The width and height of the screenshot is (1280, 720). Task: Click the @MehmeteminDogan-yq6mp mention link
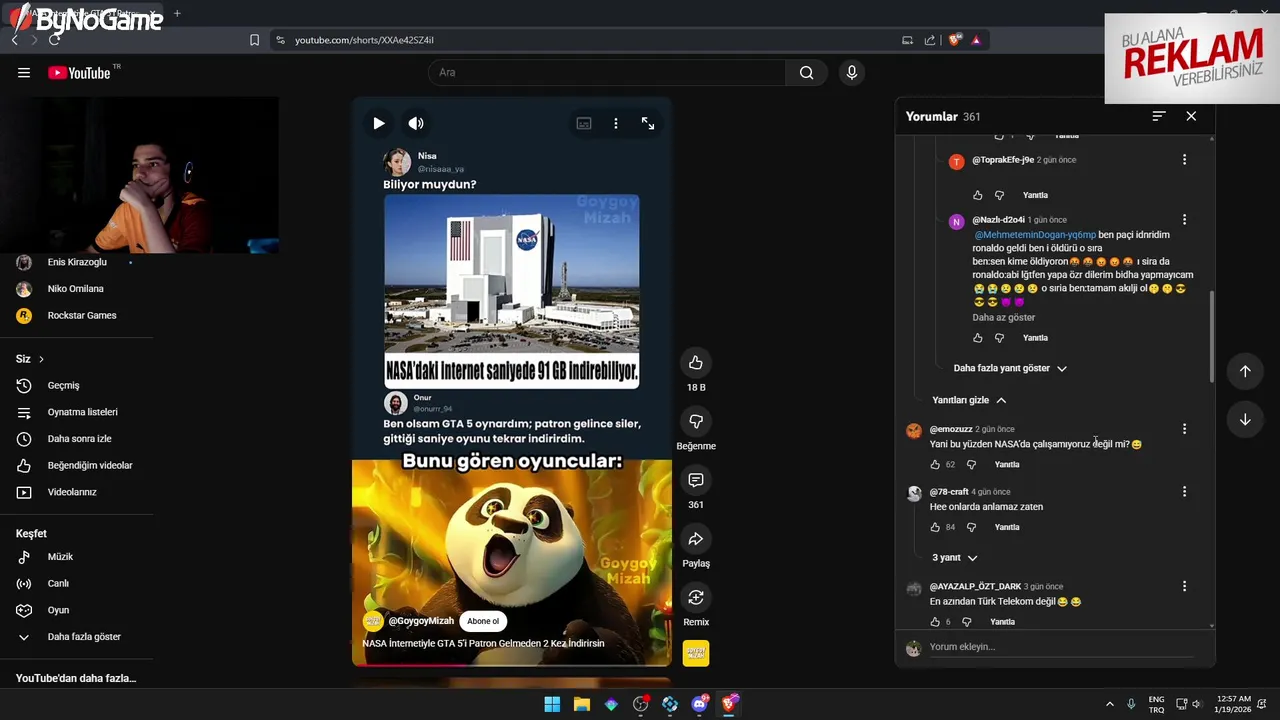[x=1035, y=235]
